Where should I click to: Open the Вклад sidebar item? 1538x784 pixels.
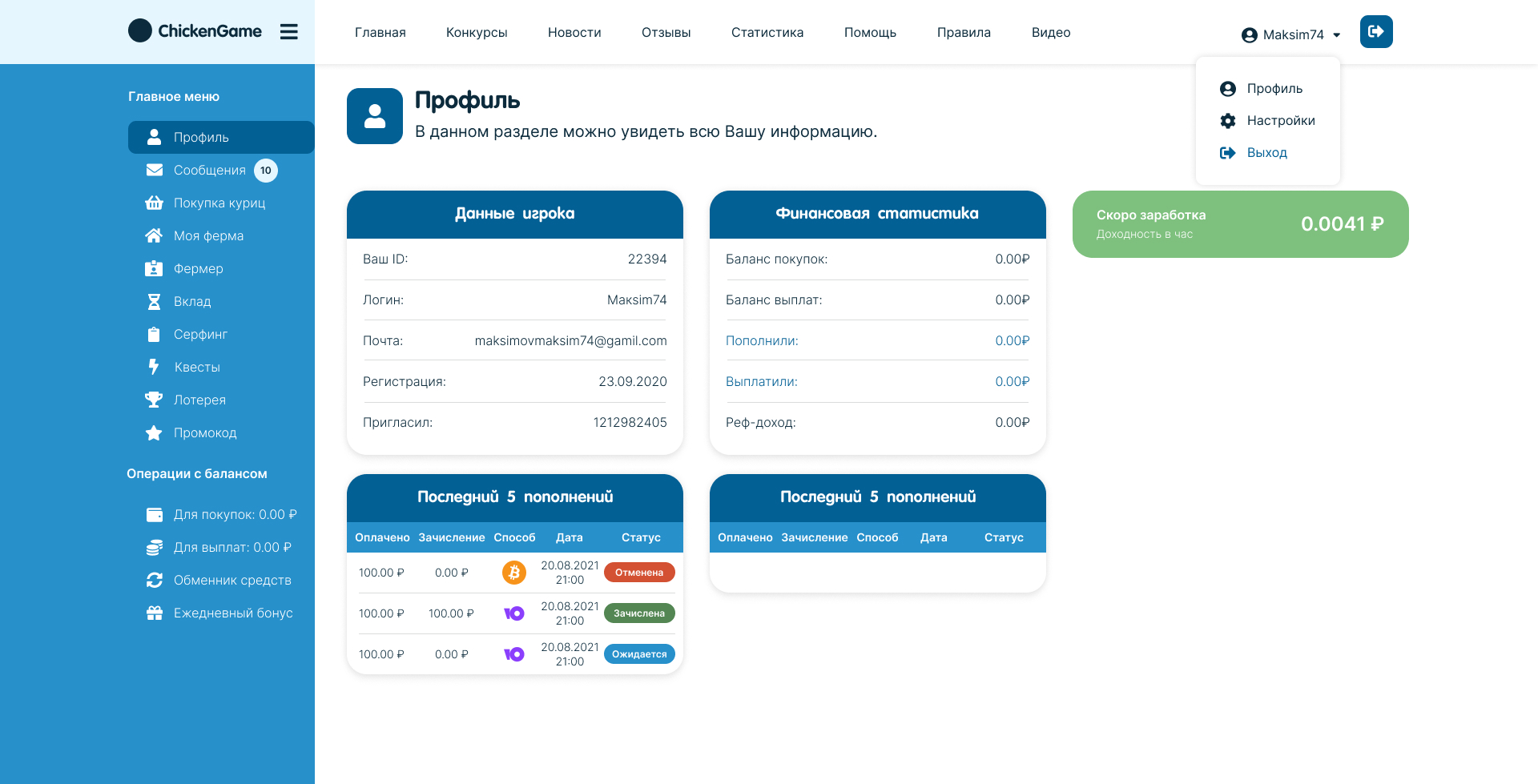pyautogui.click(x=192, y=302)
